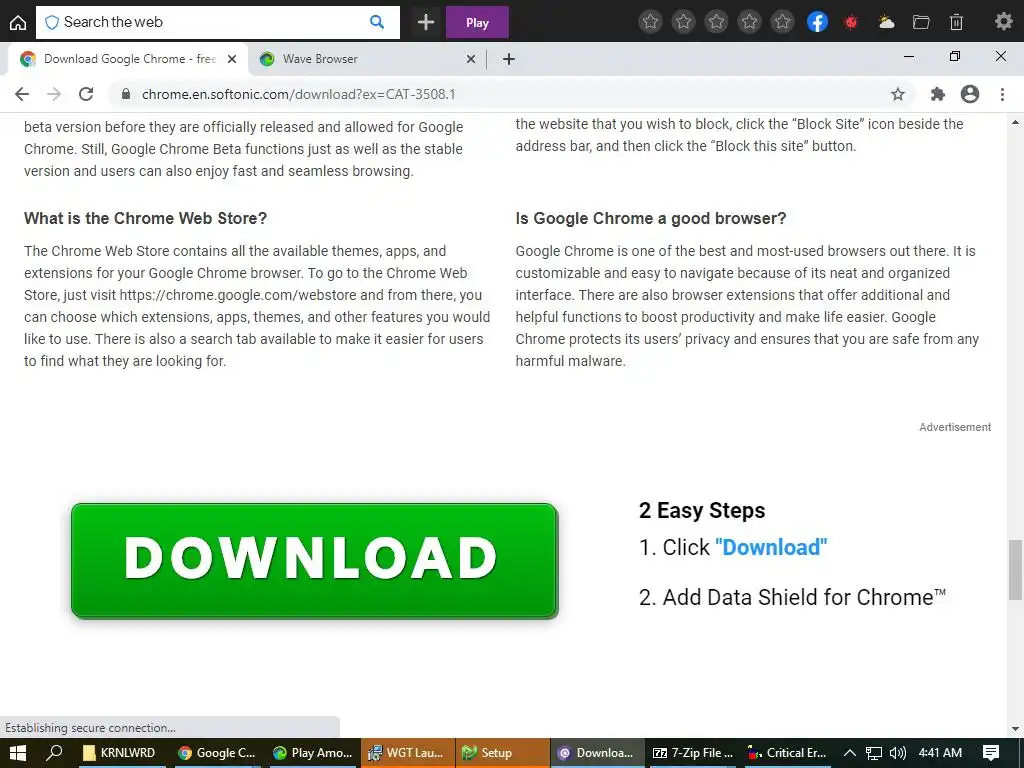This screenshot has height=768, width=1024.
Task: Bookmark this page with the star
Action: tap(898, 94)
